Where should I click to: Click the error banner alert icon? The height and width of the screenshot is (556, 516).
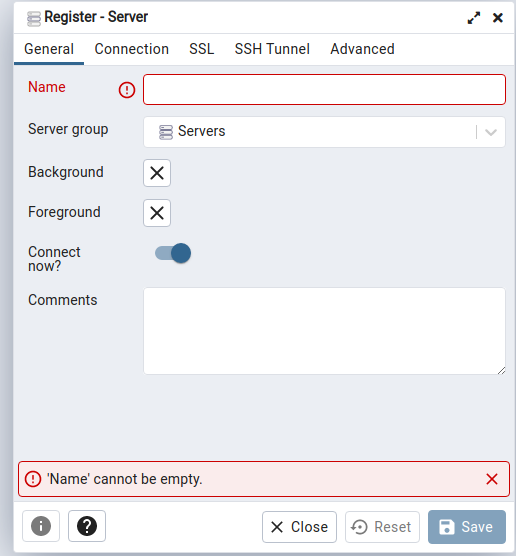click(33, 479)
